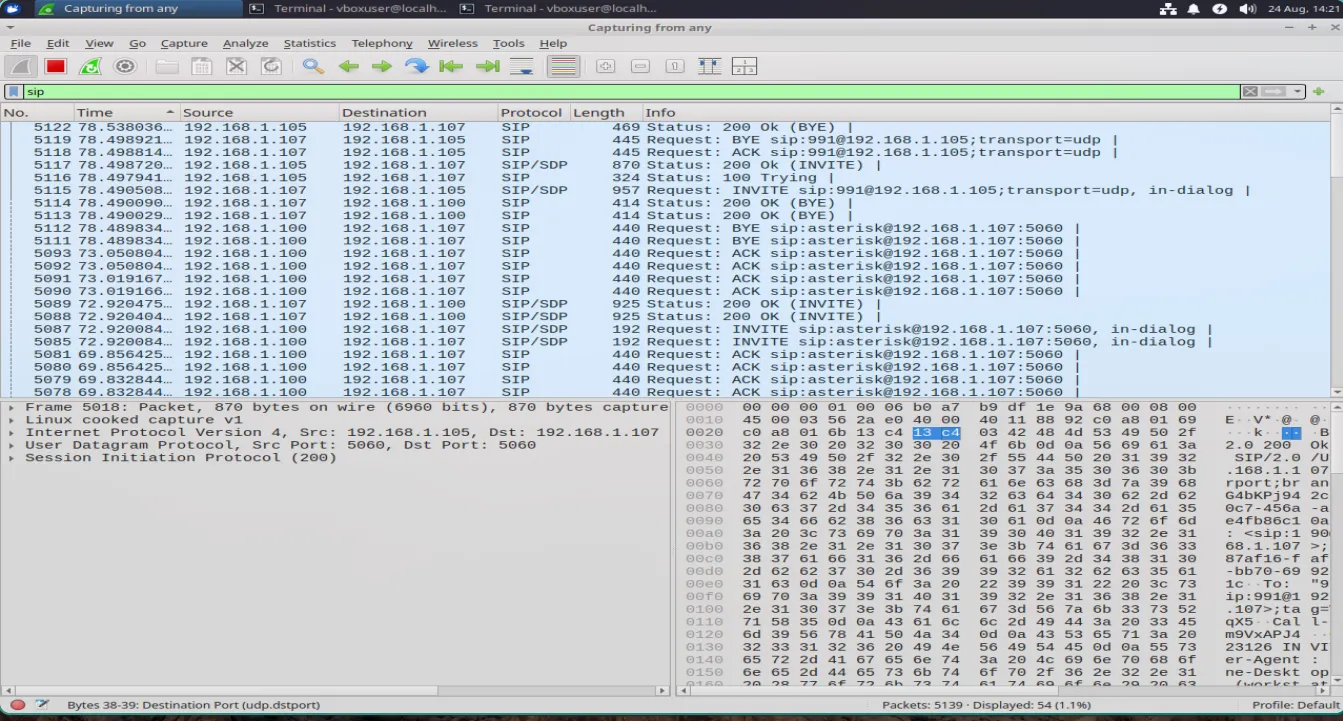Select packet 5122 Status 200 Ok (BYE)
This screenshot has height=721, width=1343.
point(666,127)
